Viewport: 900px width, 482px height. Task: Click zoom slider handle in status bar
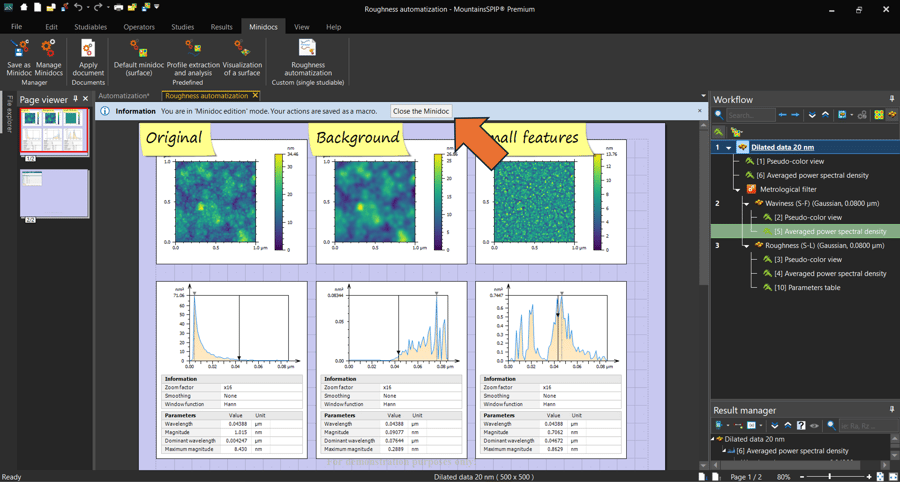pyautogui.click(x=828, y=477)
